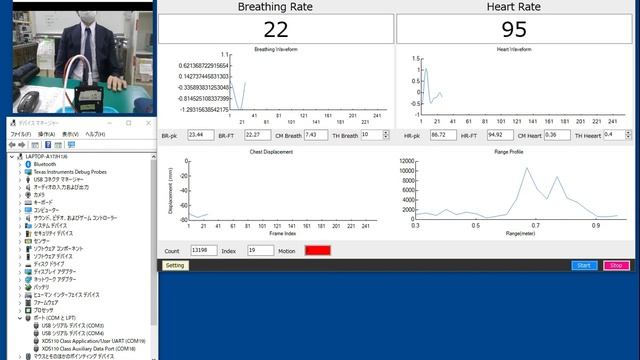This screenshot has width=640, height=360.
Task: Click the Index value field
Action: click(x=260, y=251)
